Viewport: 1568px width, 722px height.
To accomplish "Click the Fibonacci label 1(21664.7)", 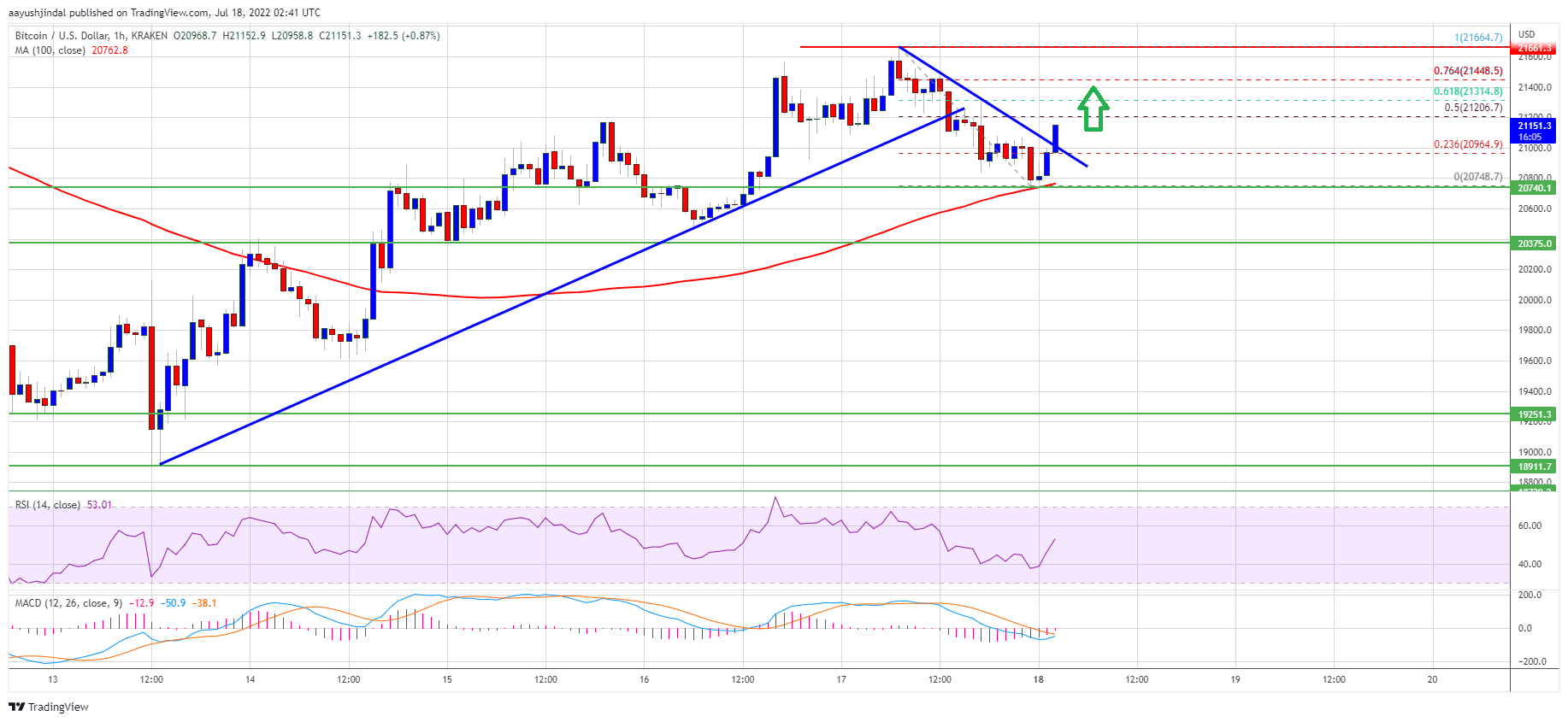I will [x=1478, y=38].
